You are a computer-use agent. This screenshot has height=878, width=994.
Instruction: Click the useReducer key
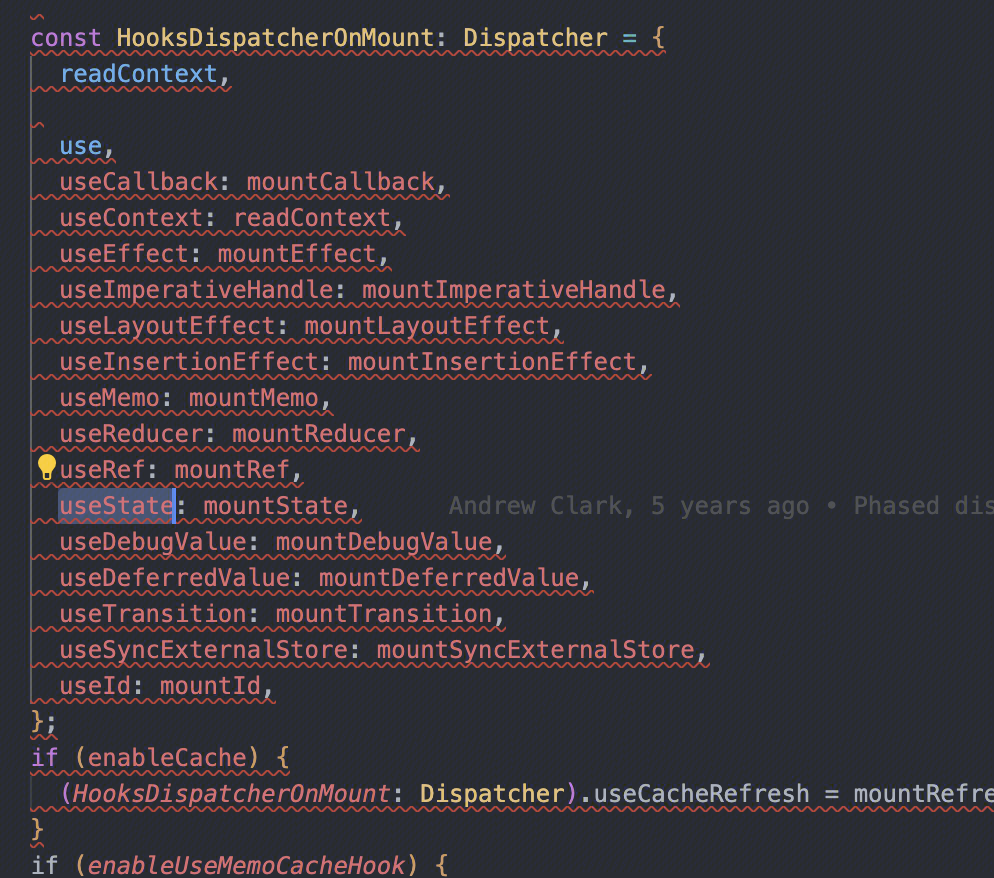pos(131,434)
